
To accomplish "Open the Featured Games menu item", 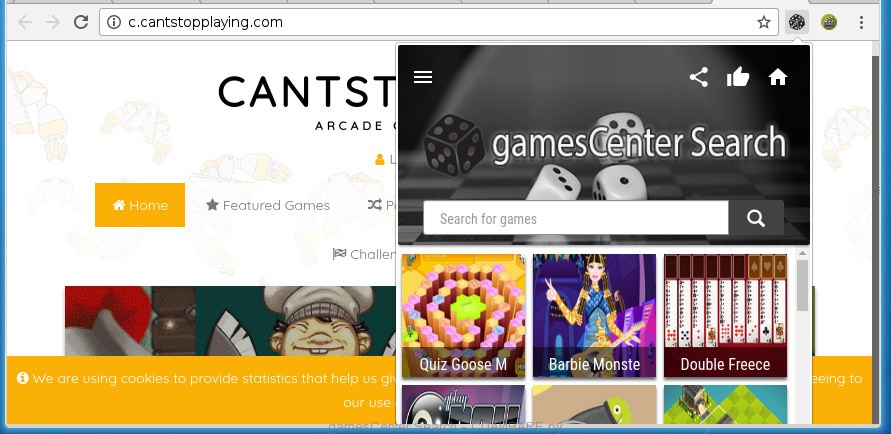I will (x=268, y=205).
